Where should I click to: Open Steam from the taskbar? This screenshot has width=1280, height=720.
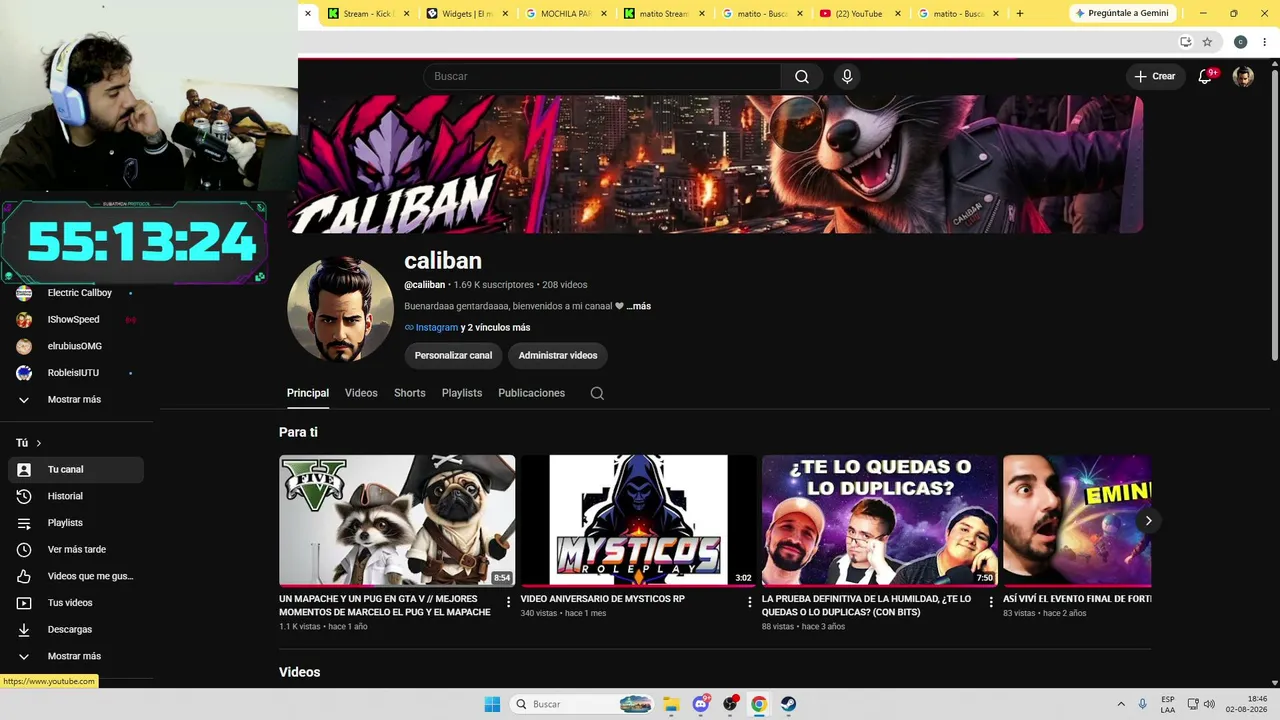789,704
